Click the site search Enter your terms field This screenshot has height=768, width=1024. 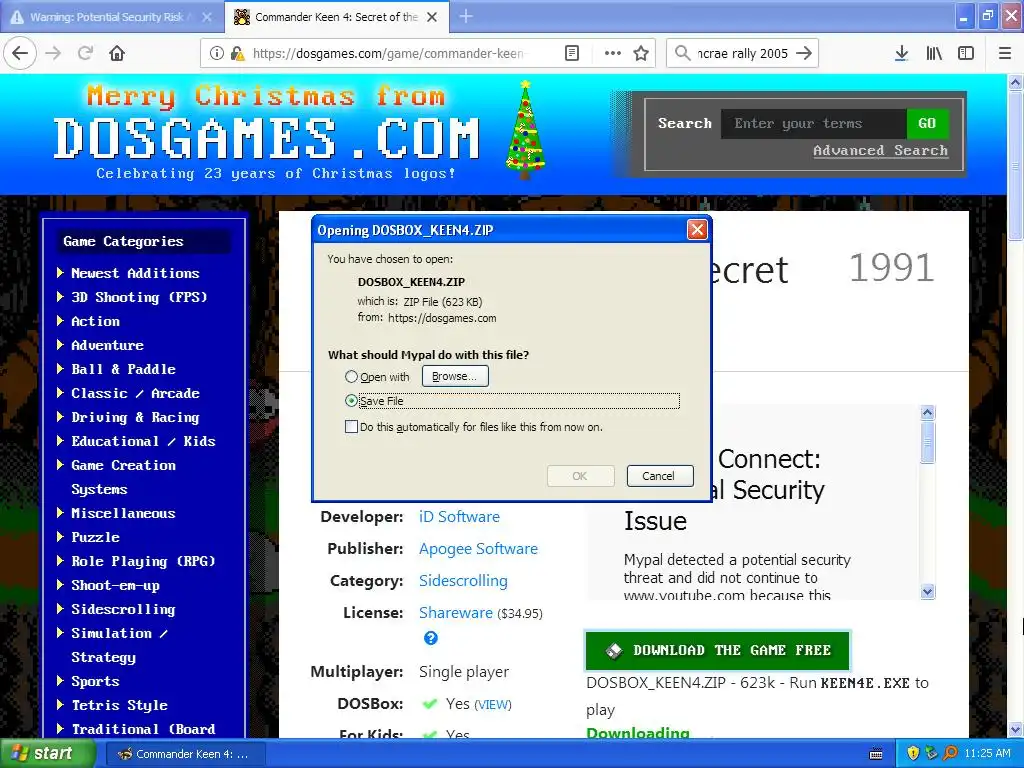pos(814,123)
